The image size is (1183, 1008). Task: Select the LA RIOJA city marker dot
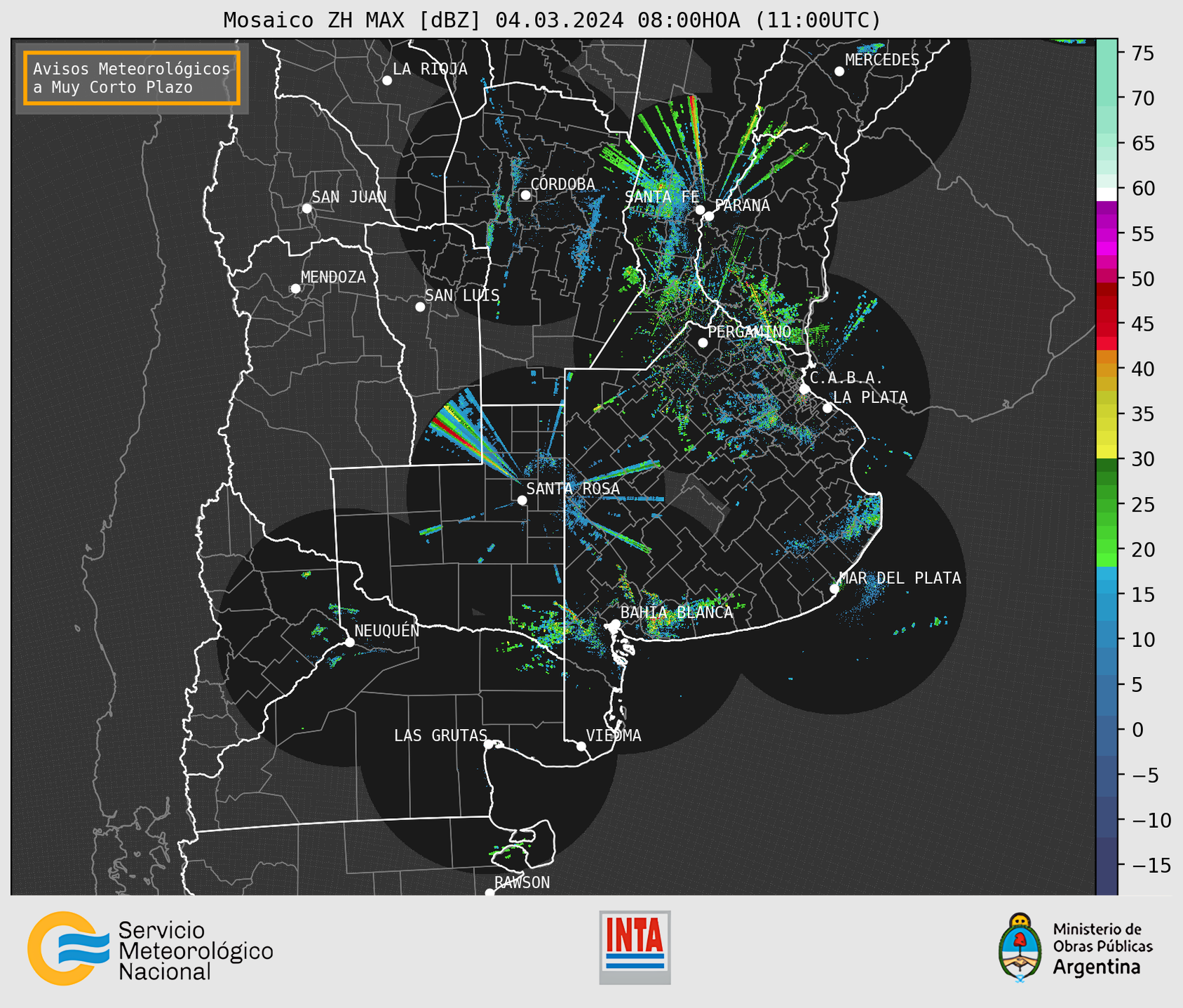(387, 81)
